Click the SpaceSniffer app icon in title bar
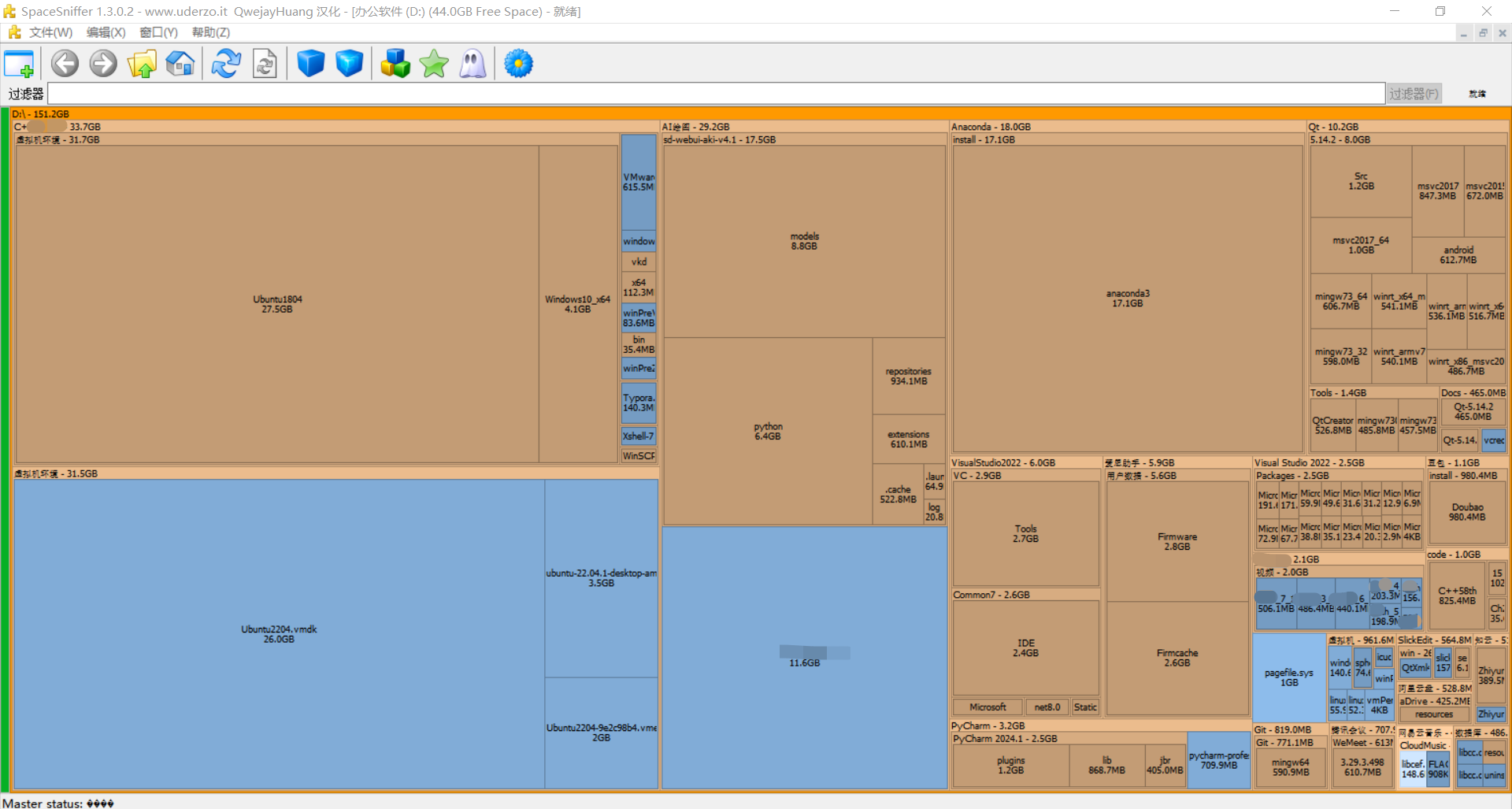The image size is (1512, 809). click(9, 11)
